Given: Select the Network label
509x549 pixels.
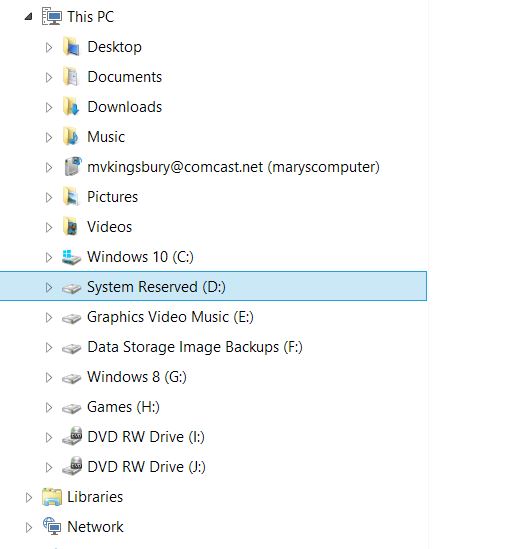Looking at the screenshot, I should 96,527.
